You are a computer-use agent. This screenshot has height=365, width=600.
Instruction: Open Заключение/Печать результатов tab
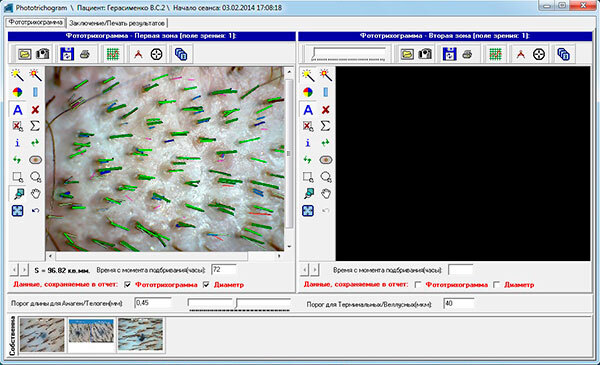pos(117,23)
